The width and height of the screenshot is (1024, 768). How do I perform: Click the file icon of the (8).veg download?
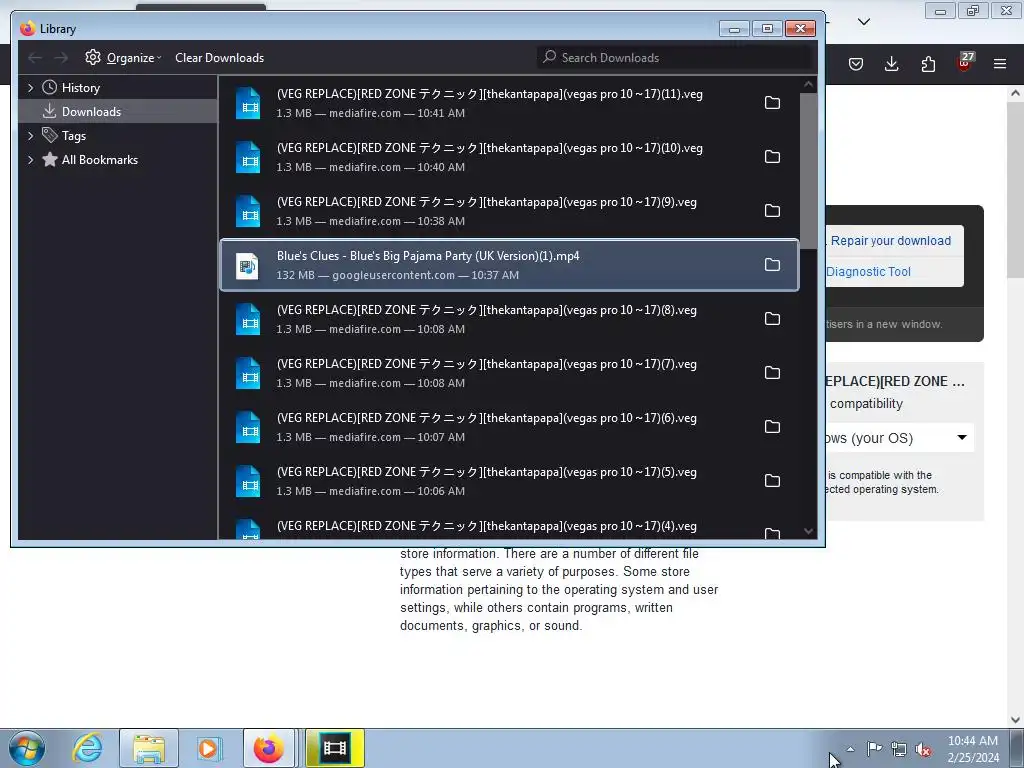tap(248, 319)
